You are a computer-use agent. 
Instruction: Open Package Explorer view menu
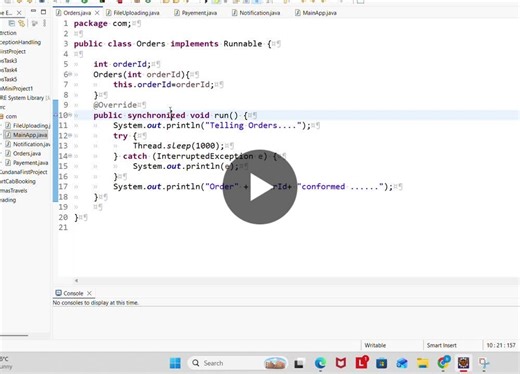click(44, 23)
